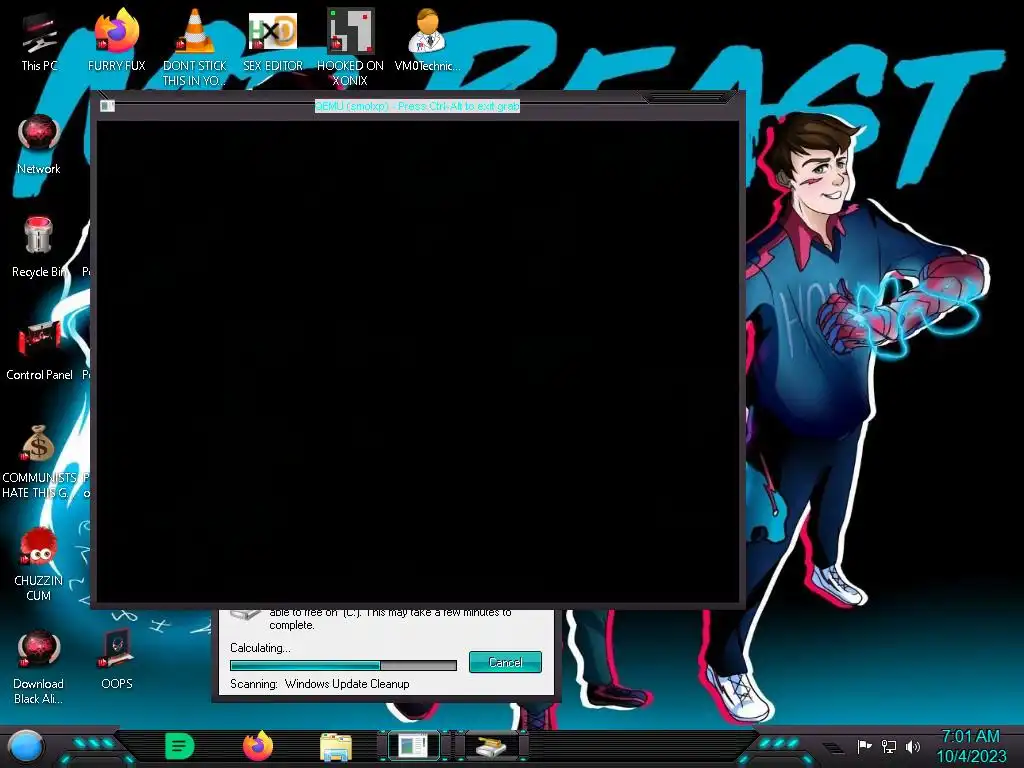Click the Disk Cleanup progress bar
The image size is (1024, 768).
[344, 665]
